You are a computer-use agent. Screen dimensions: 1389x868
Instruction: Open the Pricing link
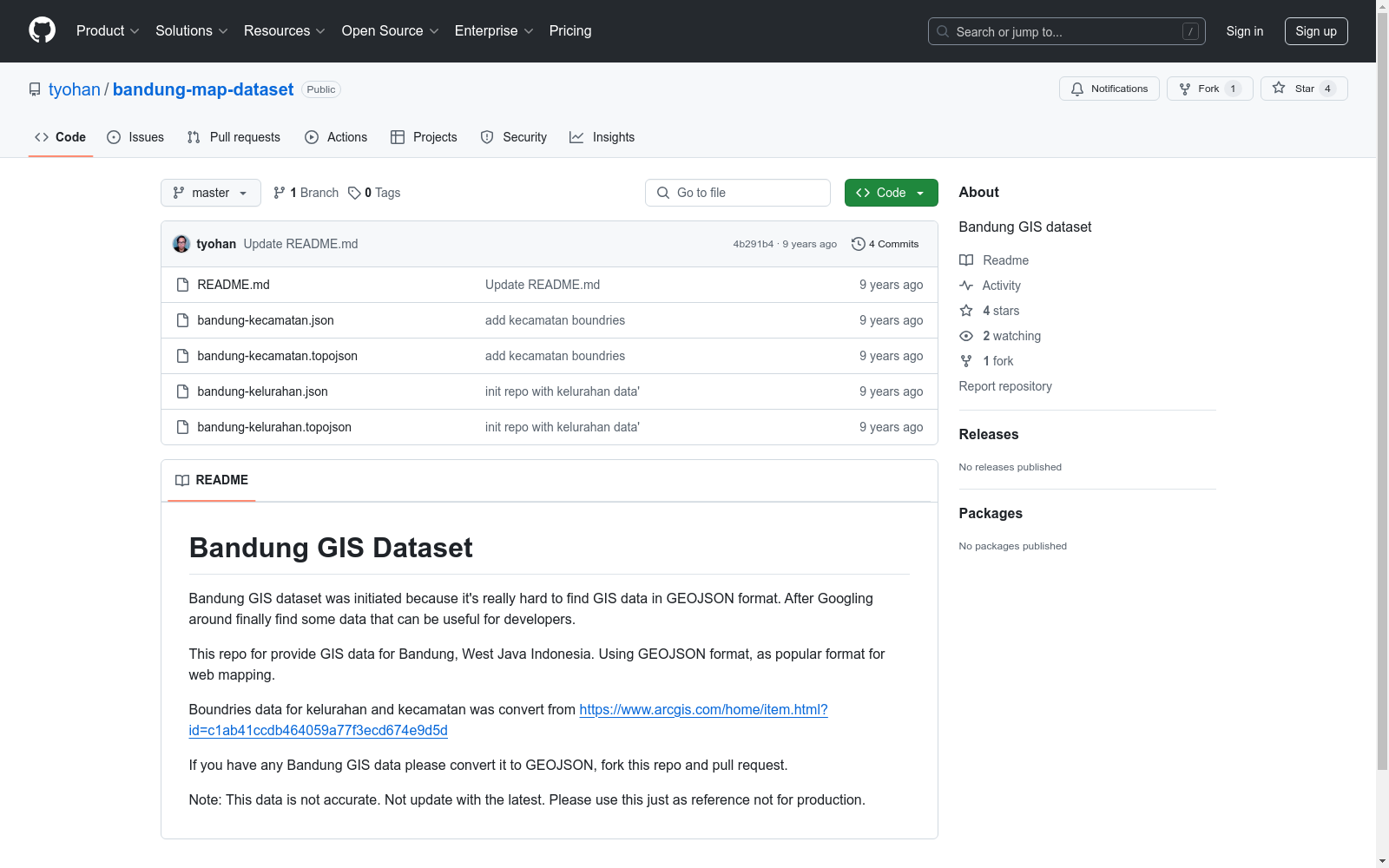(570, 31)
